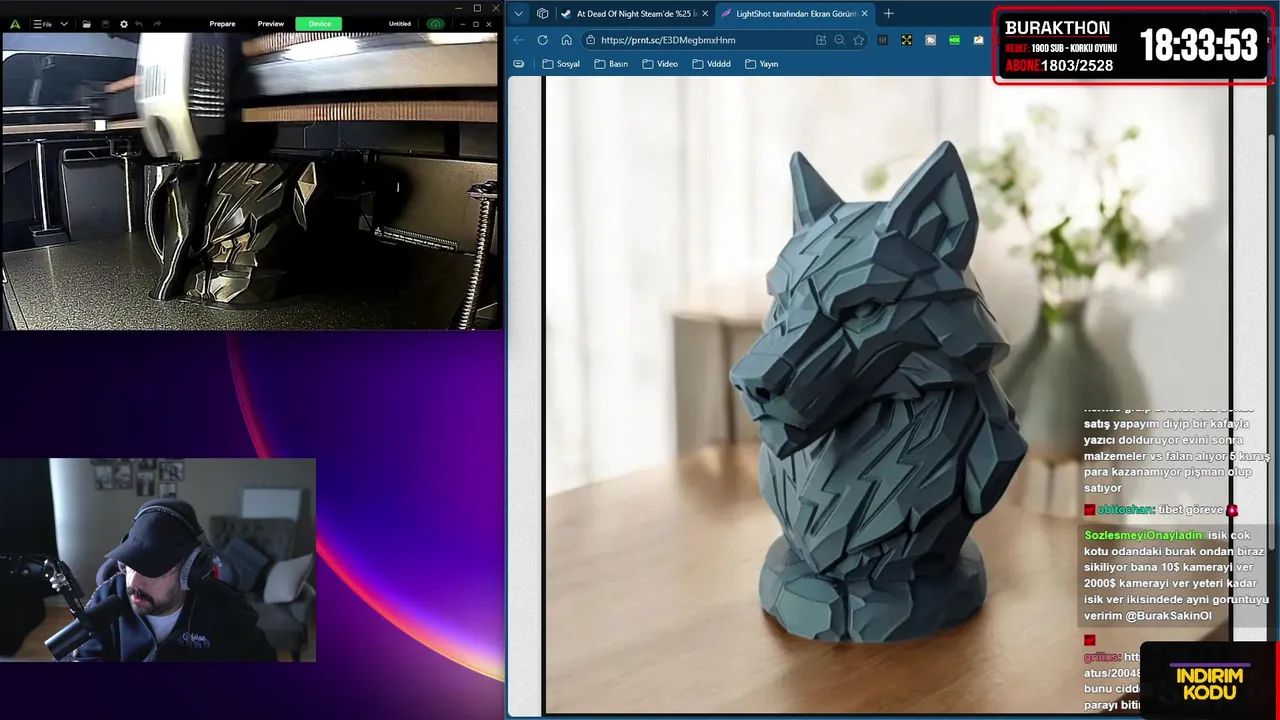Open the Basın bookmarks folder
The width and height of the screenshot is (1280, 720).
611,64
